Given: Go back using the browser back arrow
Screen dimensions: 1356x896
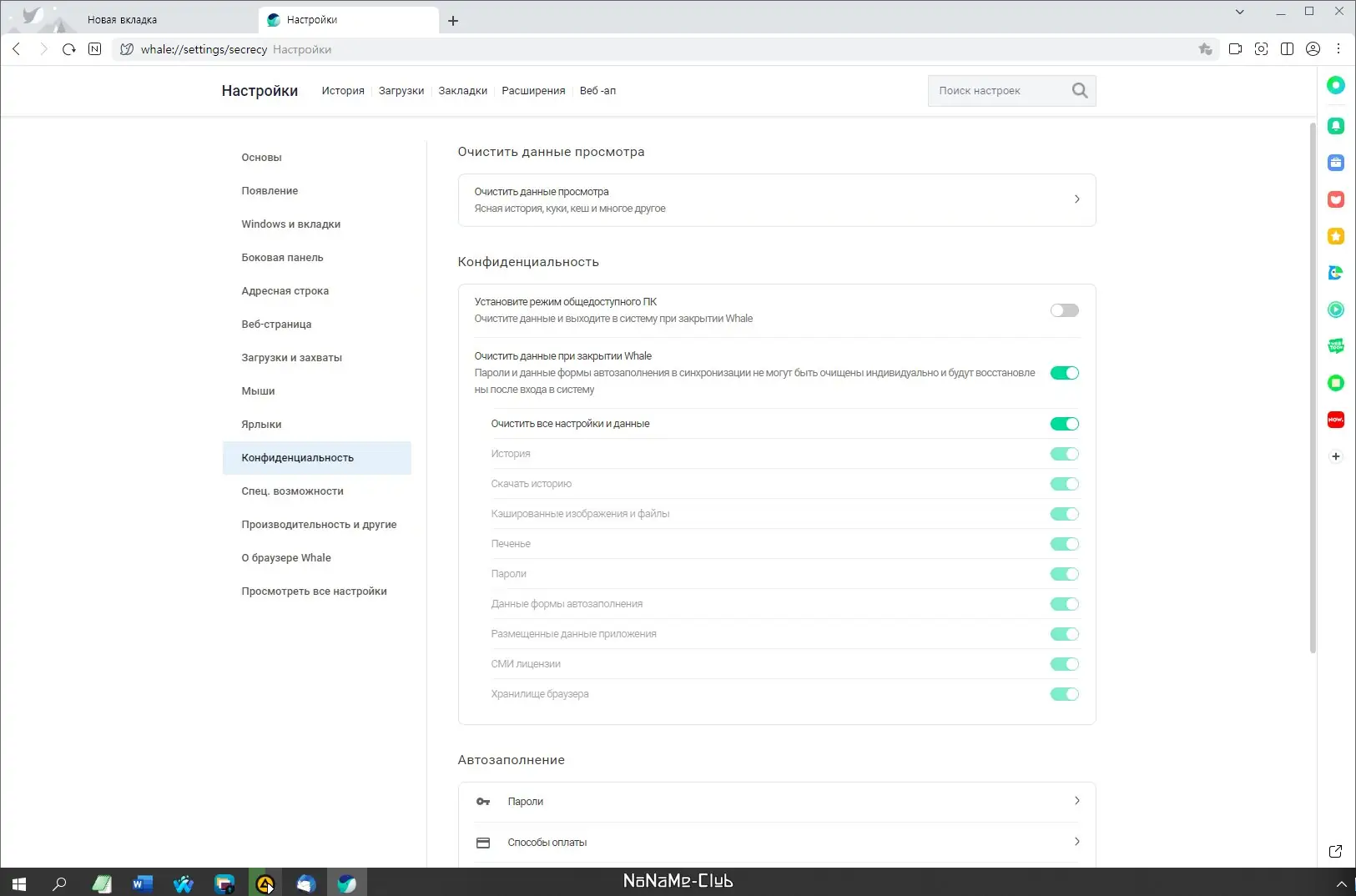Looking at the screenshot, I should [17, 49].
